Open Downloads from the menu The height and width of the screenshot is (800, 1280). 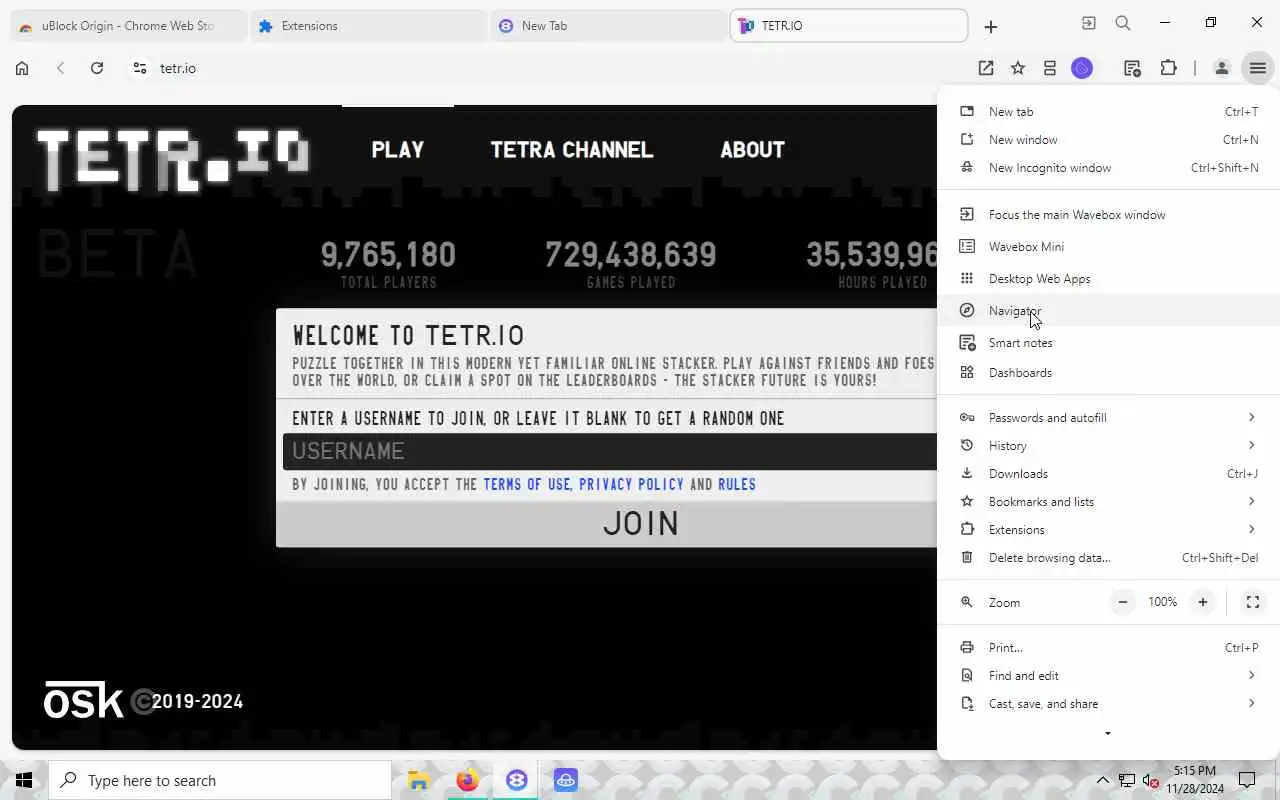point(1108,474)
